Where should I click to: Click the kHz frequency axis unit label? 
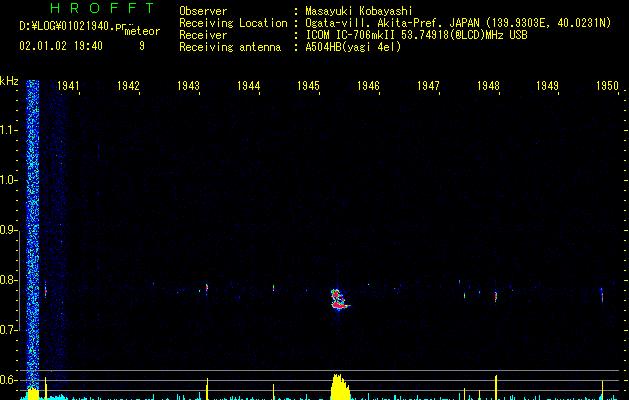click(x=9, y=81)
